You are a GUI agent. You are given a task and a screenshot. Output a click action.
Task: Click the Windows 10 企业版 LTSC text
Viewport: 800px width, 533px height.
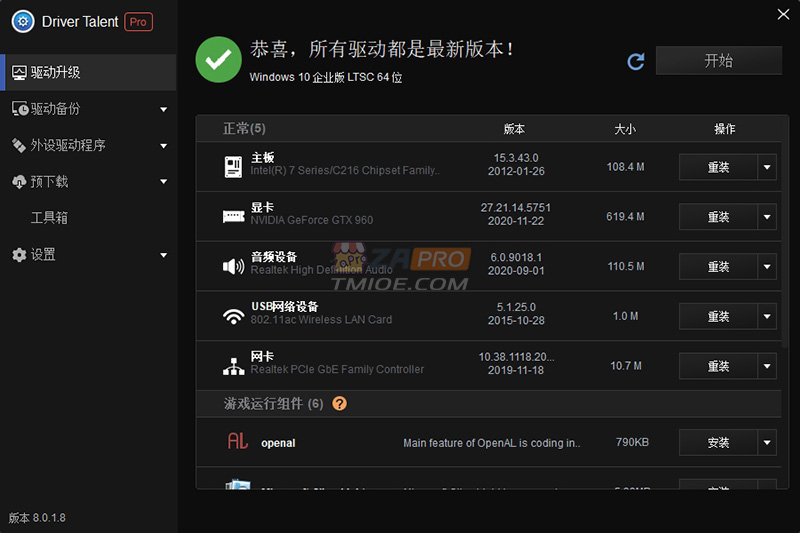pos(326,78)
